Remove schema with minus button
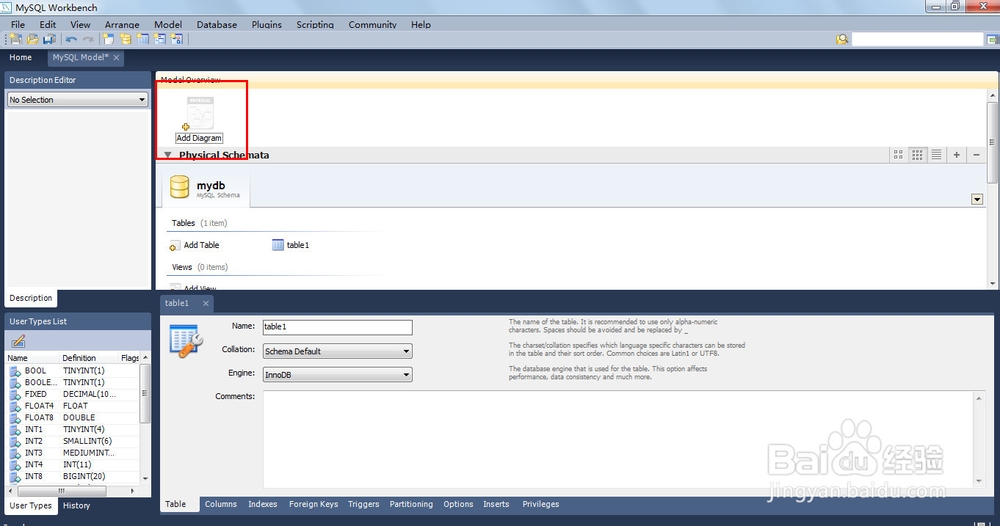This screenshot has height=526, width=1000. point(976,155)
